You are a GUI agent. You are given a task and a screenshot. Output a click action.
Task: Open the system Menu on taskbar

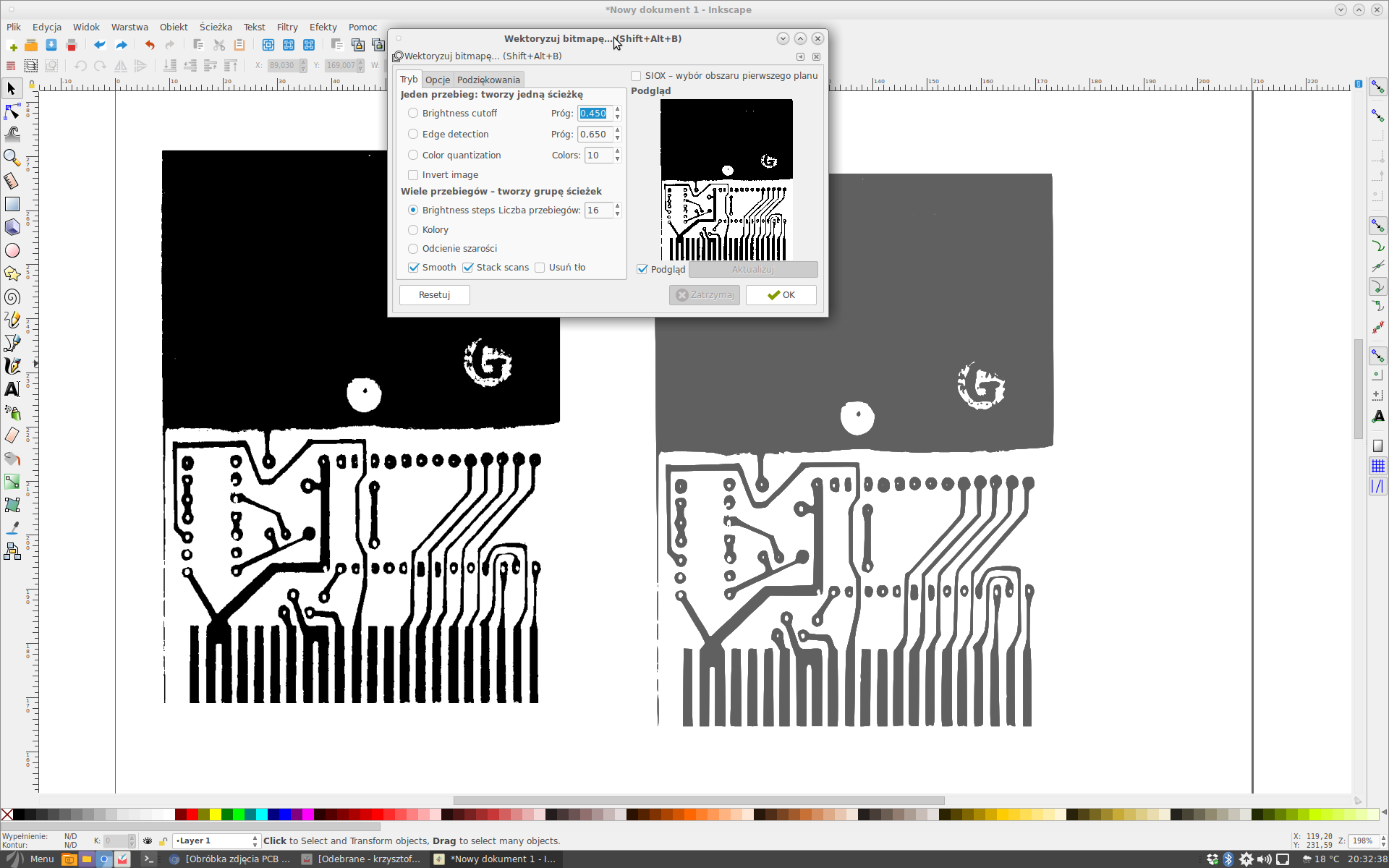click(x=30, y=859)
